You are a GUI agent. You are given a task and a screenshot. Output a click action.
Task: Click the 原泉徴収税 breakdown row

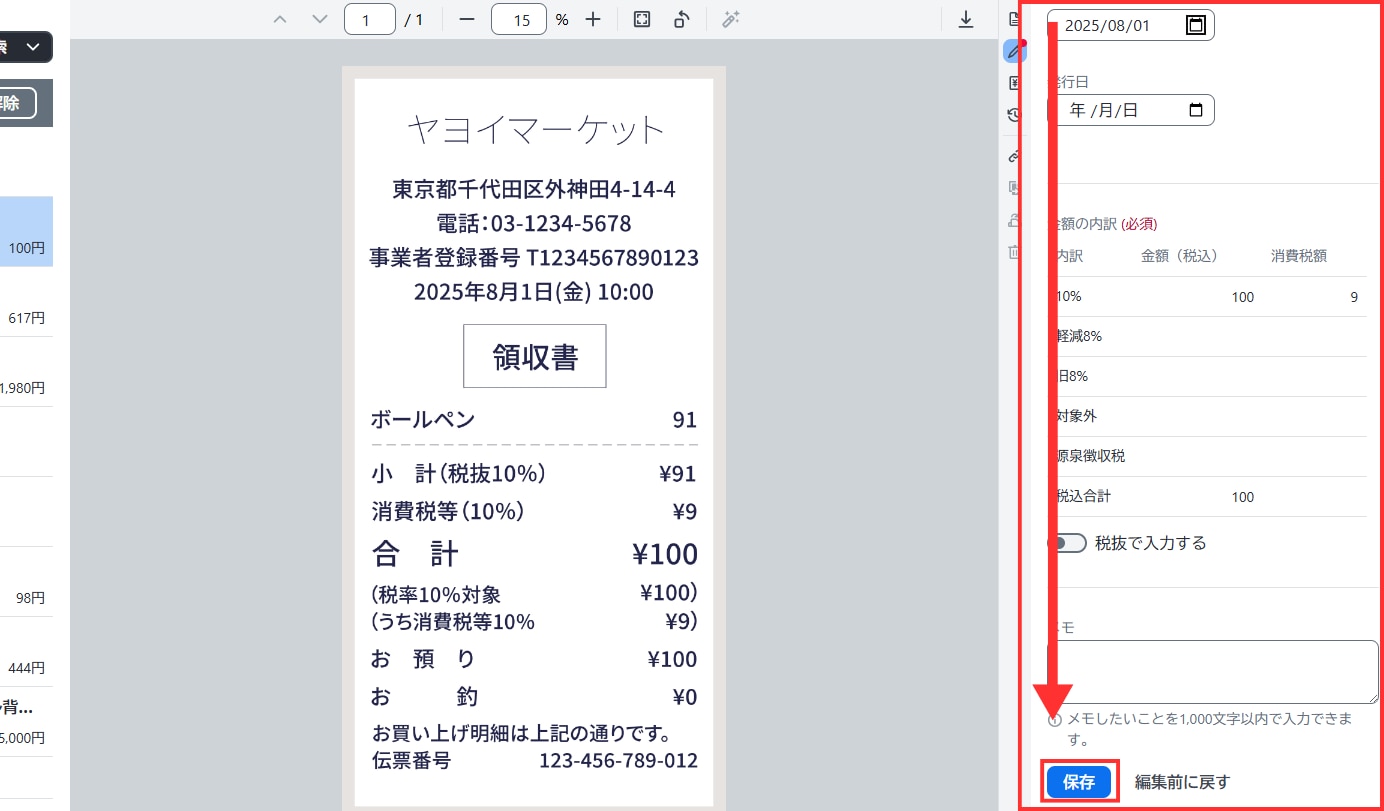(1207, 456)
